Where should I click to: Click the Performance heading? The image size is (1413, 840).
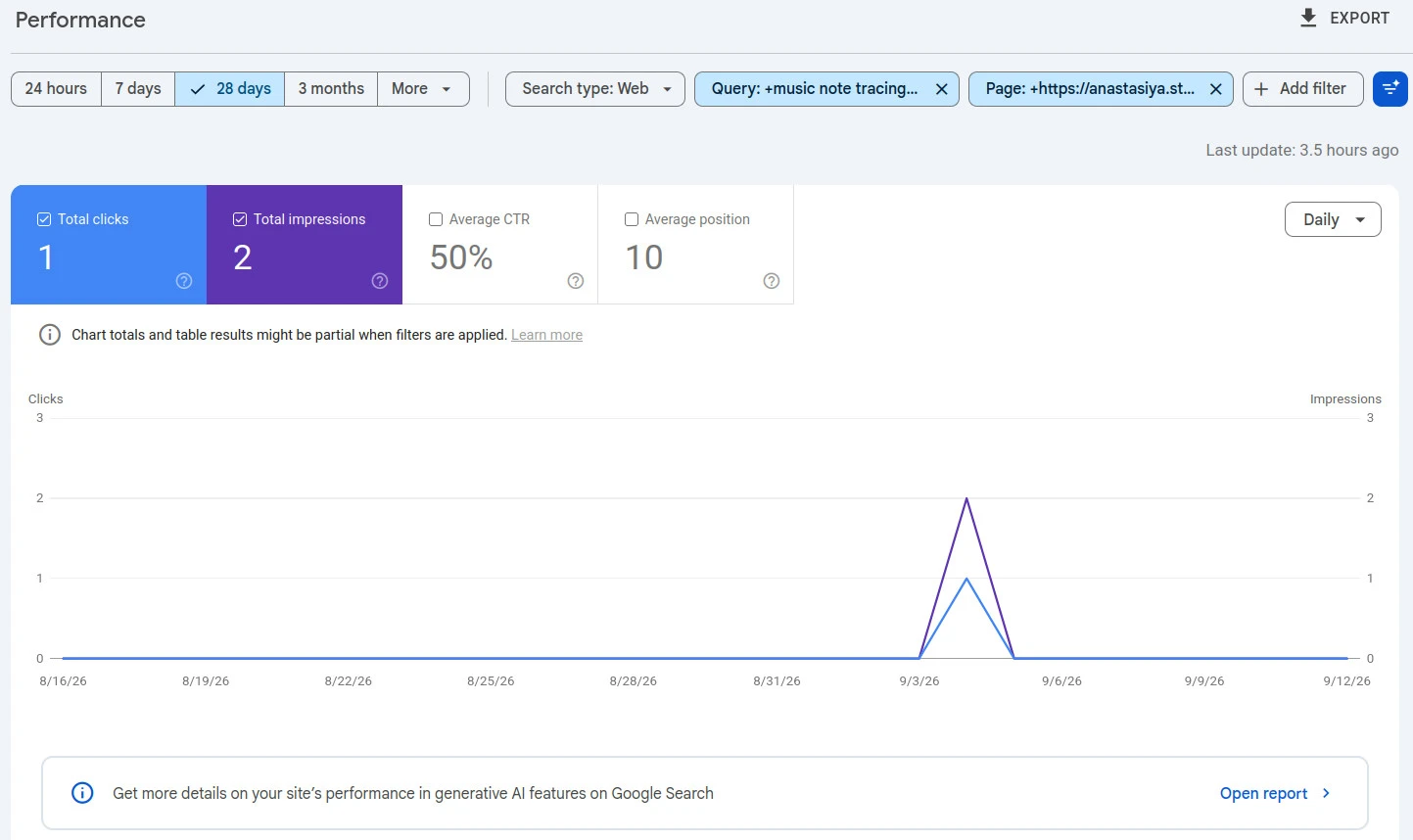[x=80, y=20]
